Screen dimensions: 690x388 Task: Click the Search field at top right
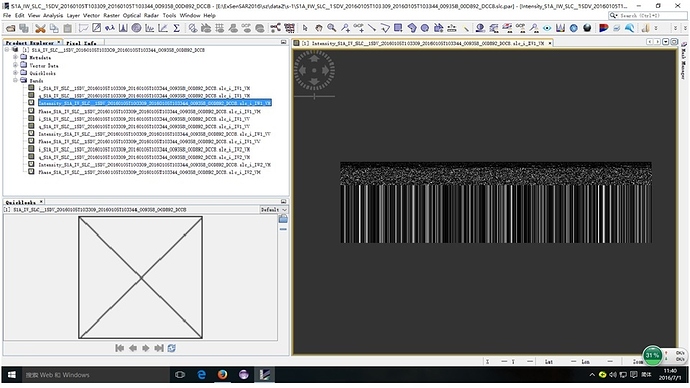(x=647, y=15)
